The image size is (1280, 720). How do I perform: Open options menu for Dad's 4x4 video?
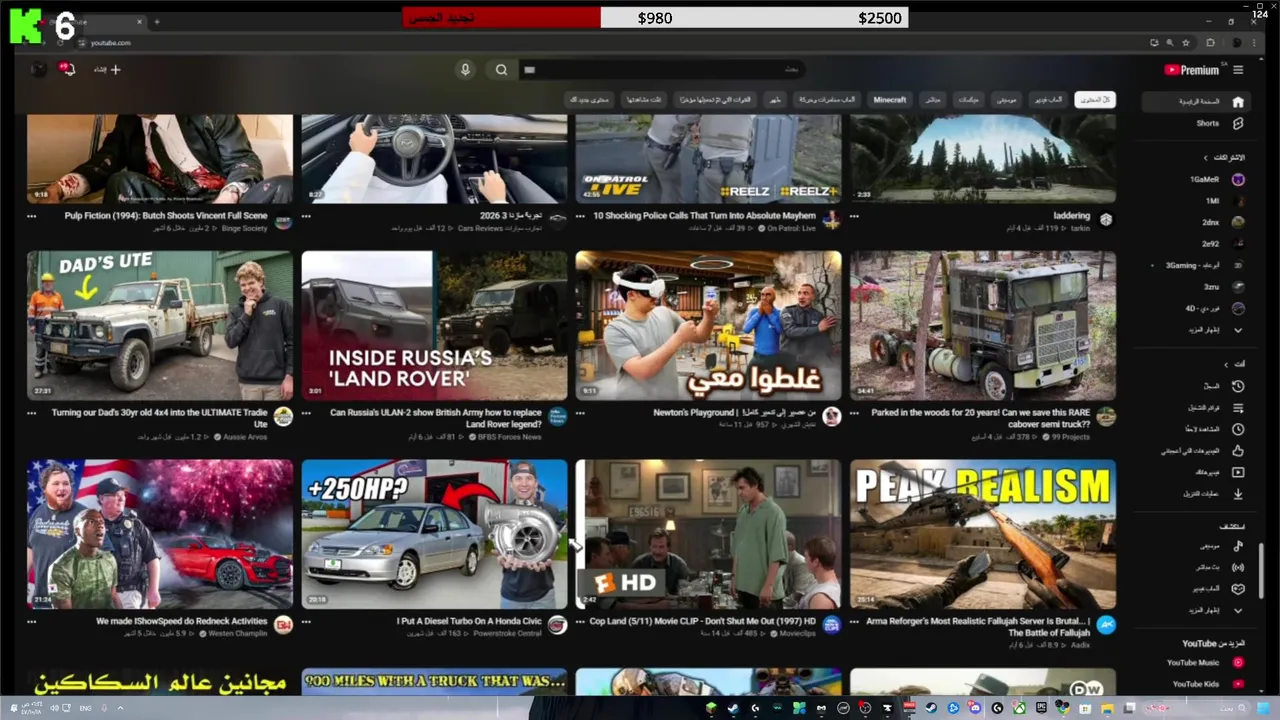click(32, 412)
